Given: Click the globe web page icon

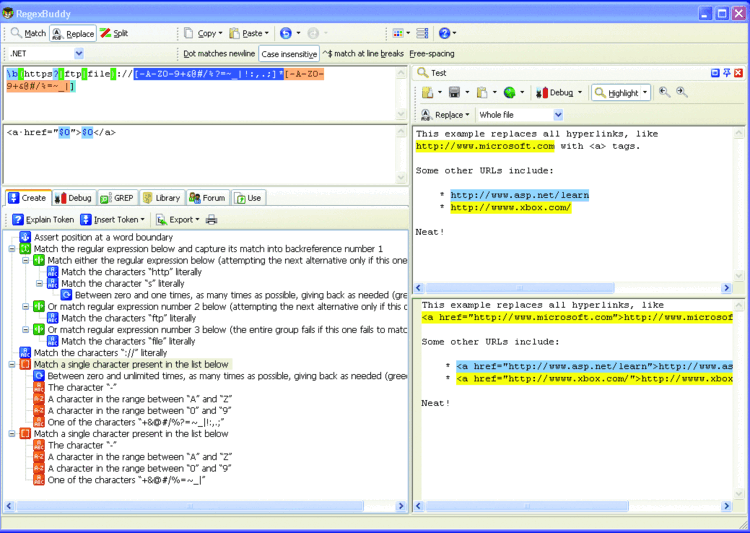Looking at the screenshot, I should pyautogui.click(x=509, y=92).
